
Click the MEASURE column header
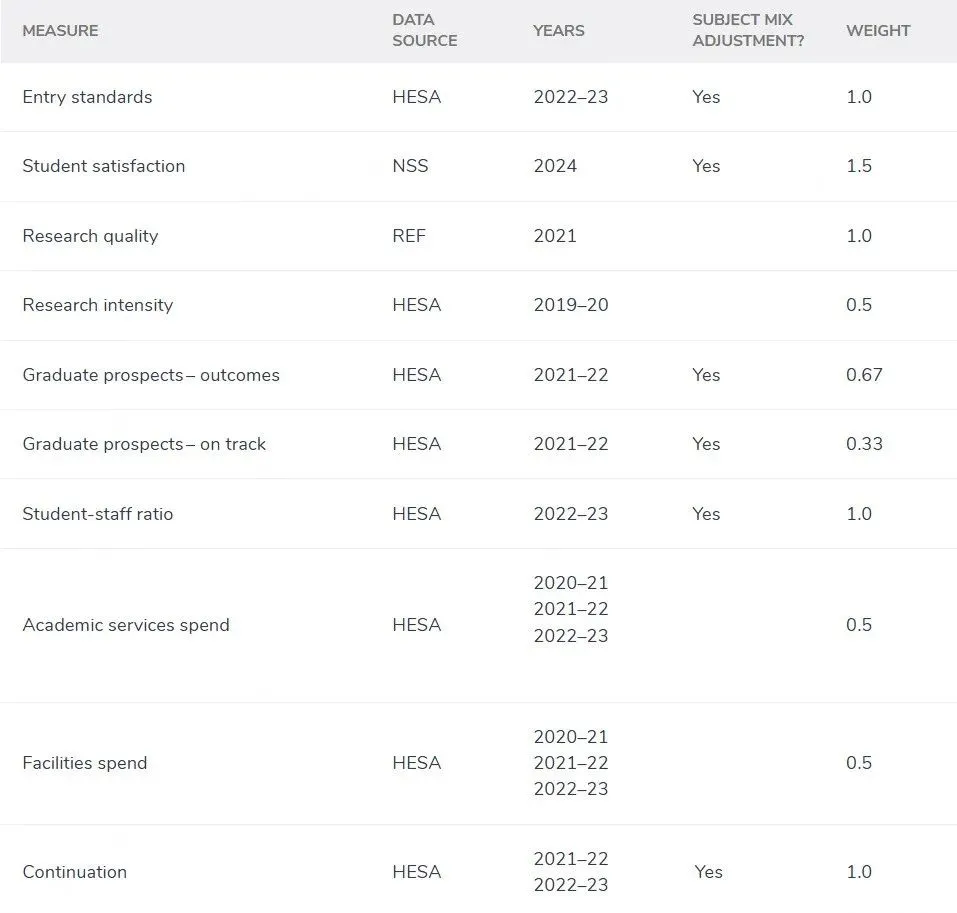pyautogui.click(x=60, y=31)
